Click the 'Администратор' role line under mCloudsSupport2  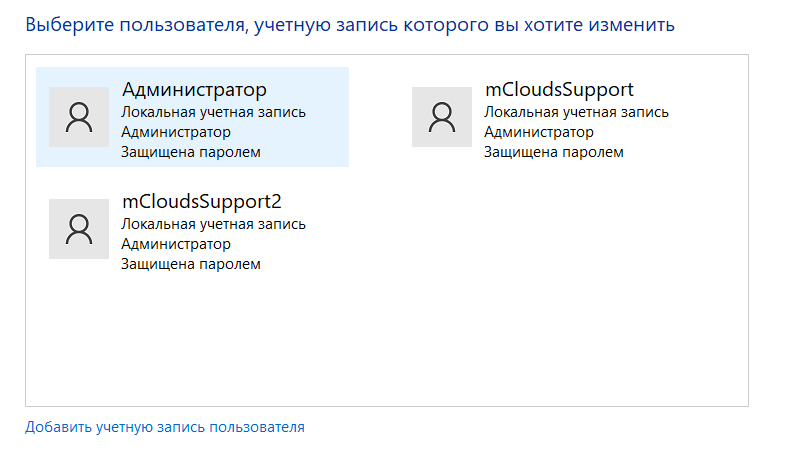(176, 244)
